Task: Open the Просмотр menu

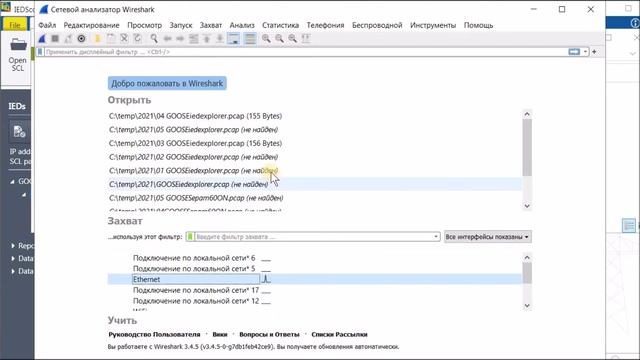Action: point(144,25)
